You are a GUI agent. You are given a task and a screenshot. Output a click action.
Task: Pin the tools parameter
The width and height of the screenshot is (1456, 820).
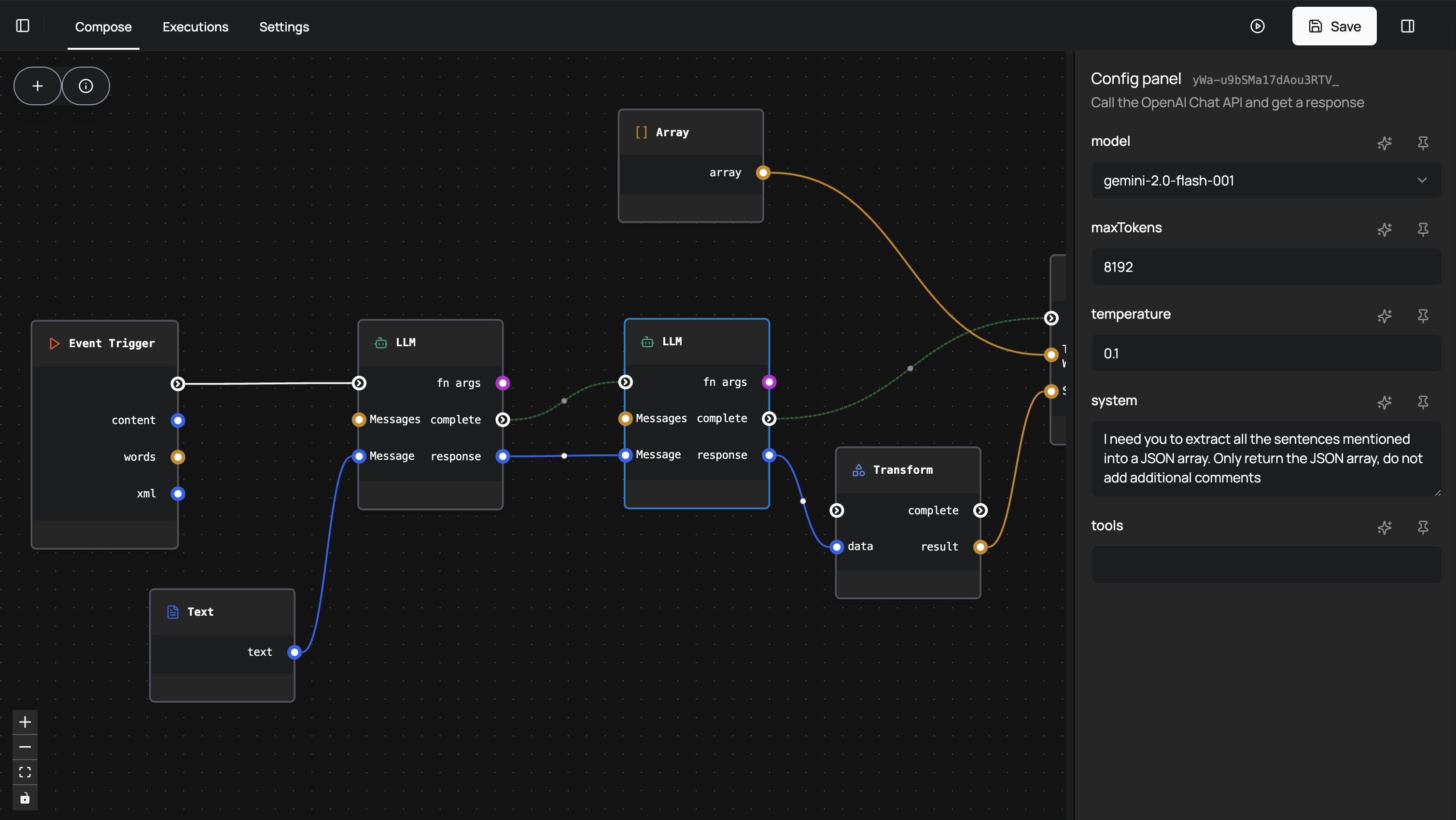[1423, 528]
